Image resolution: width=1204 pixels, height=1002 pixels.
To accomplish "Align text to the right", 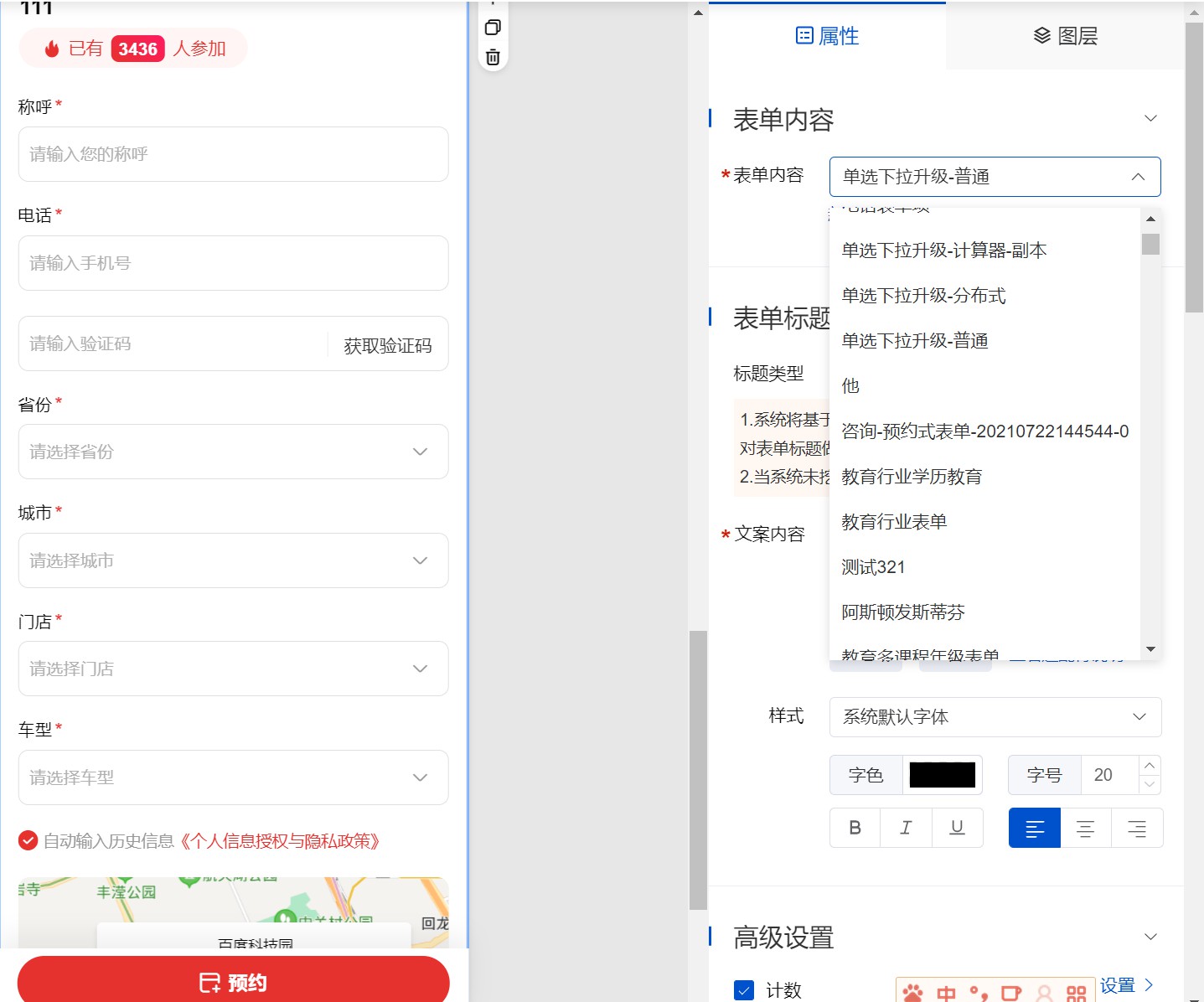I will click(x=1137, y=829).
